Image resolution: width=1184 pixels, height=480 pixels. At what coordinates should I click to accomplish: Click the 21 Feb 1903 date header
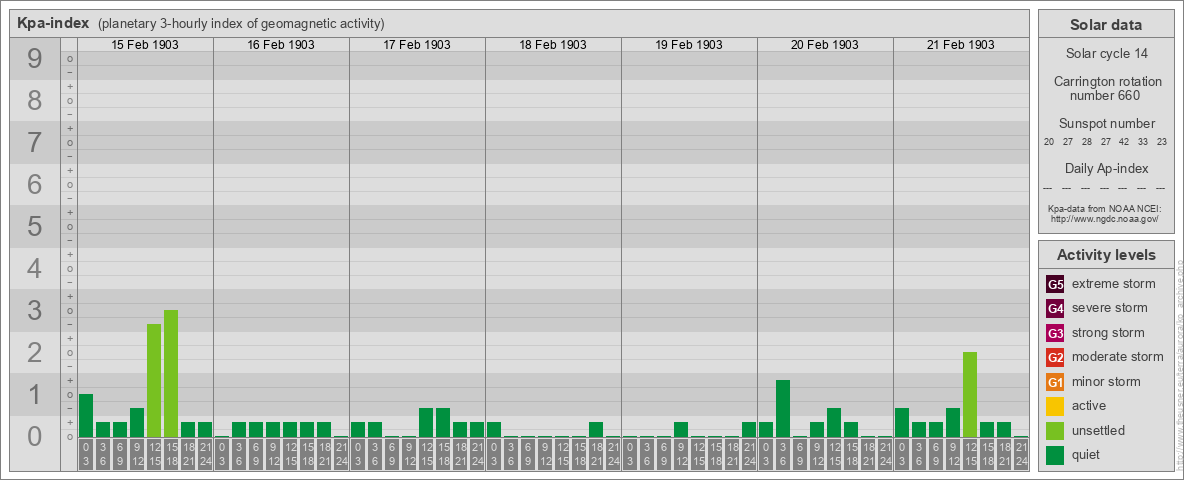pyautogui.click(x=960, y=45)
